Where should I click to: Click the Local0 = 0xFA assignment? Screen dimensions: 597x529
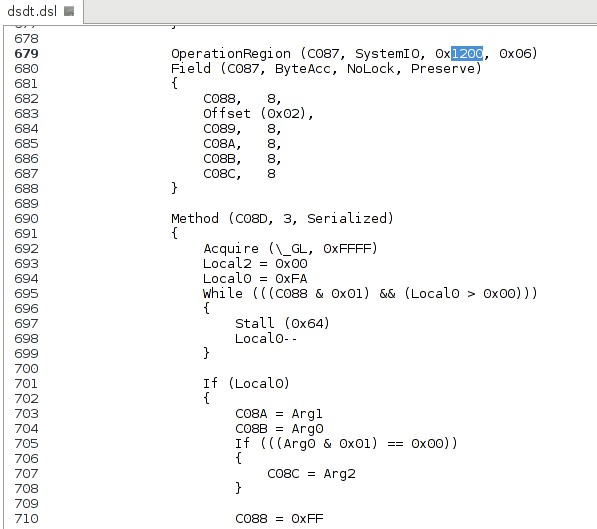tap(255, 279)
